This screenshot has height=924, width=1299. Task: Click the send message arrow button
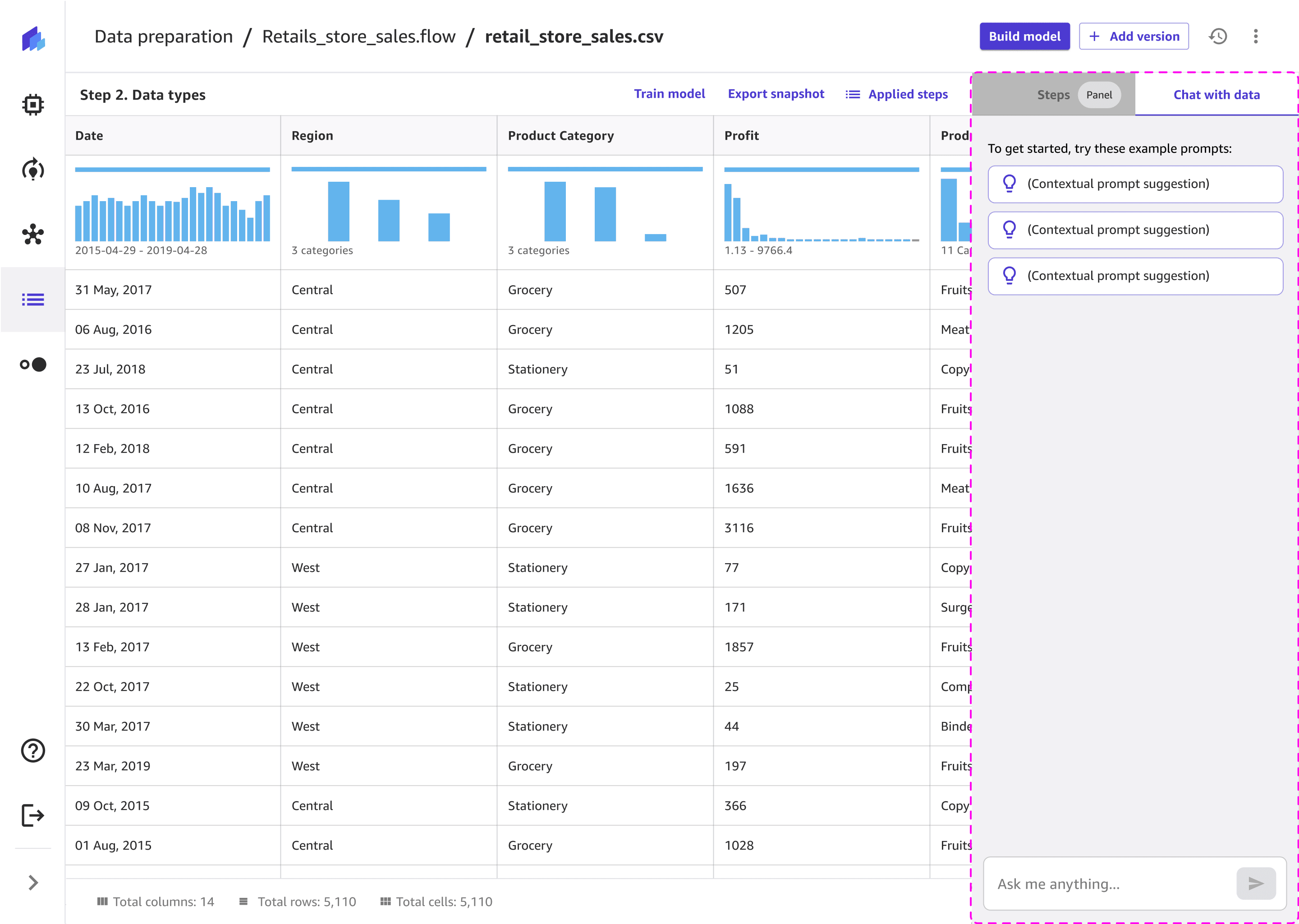[1256, 883]
